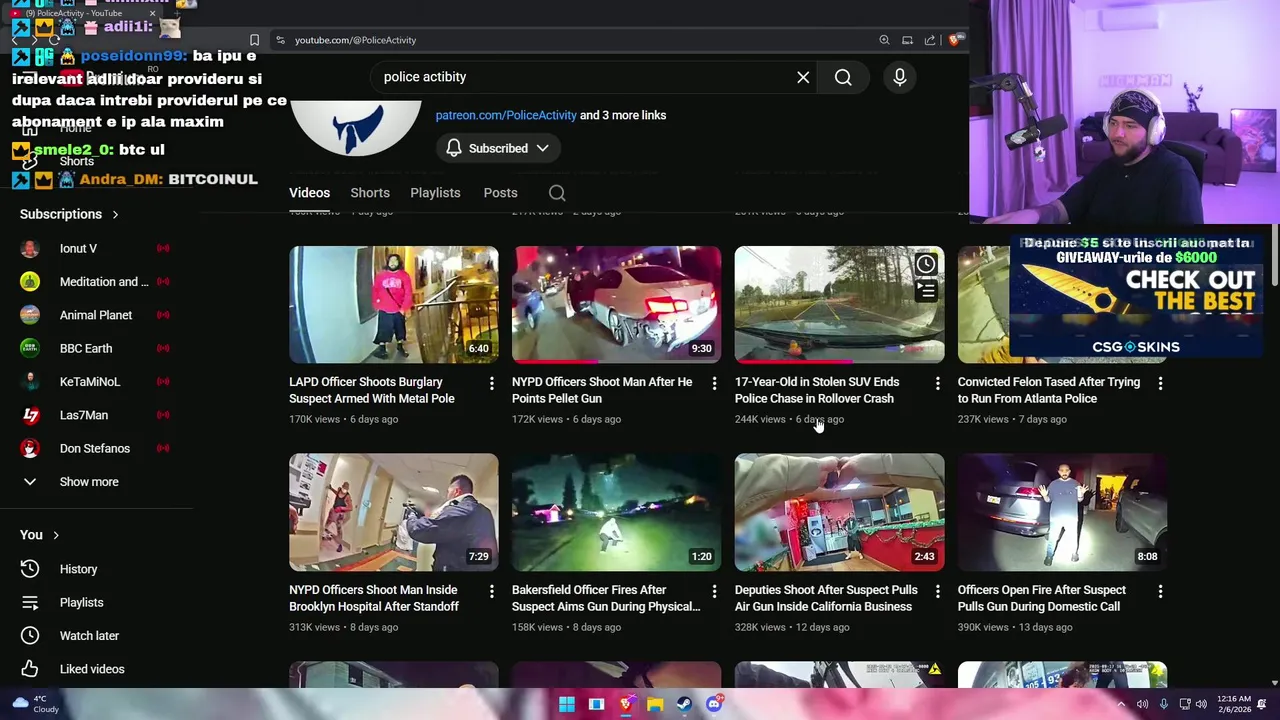Expand the You section arrow
This screenshot has width=1280, height=720.
(56, 535)
